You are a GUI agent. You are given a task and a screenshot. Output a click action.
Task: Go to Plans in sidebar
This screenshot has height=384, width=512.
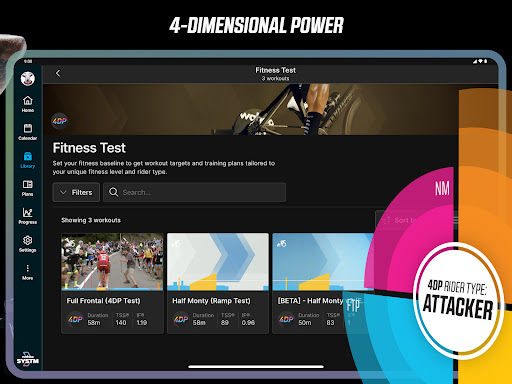[x=28, y=188]
